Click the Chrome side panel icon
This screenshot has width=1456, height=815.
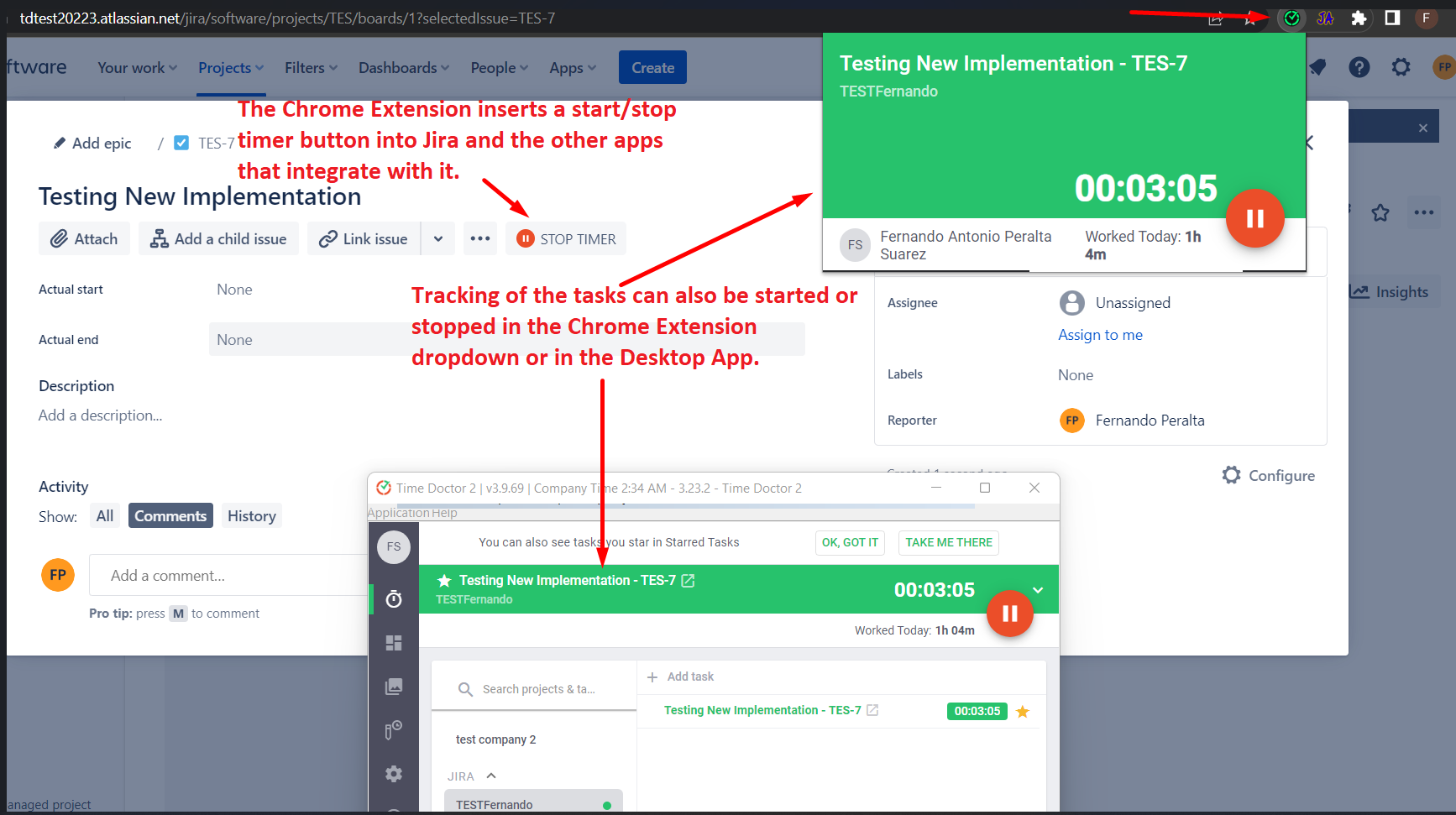pos(1392,18)
